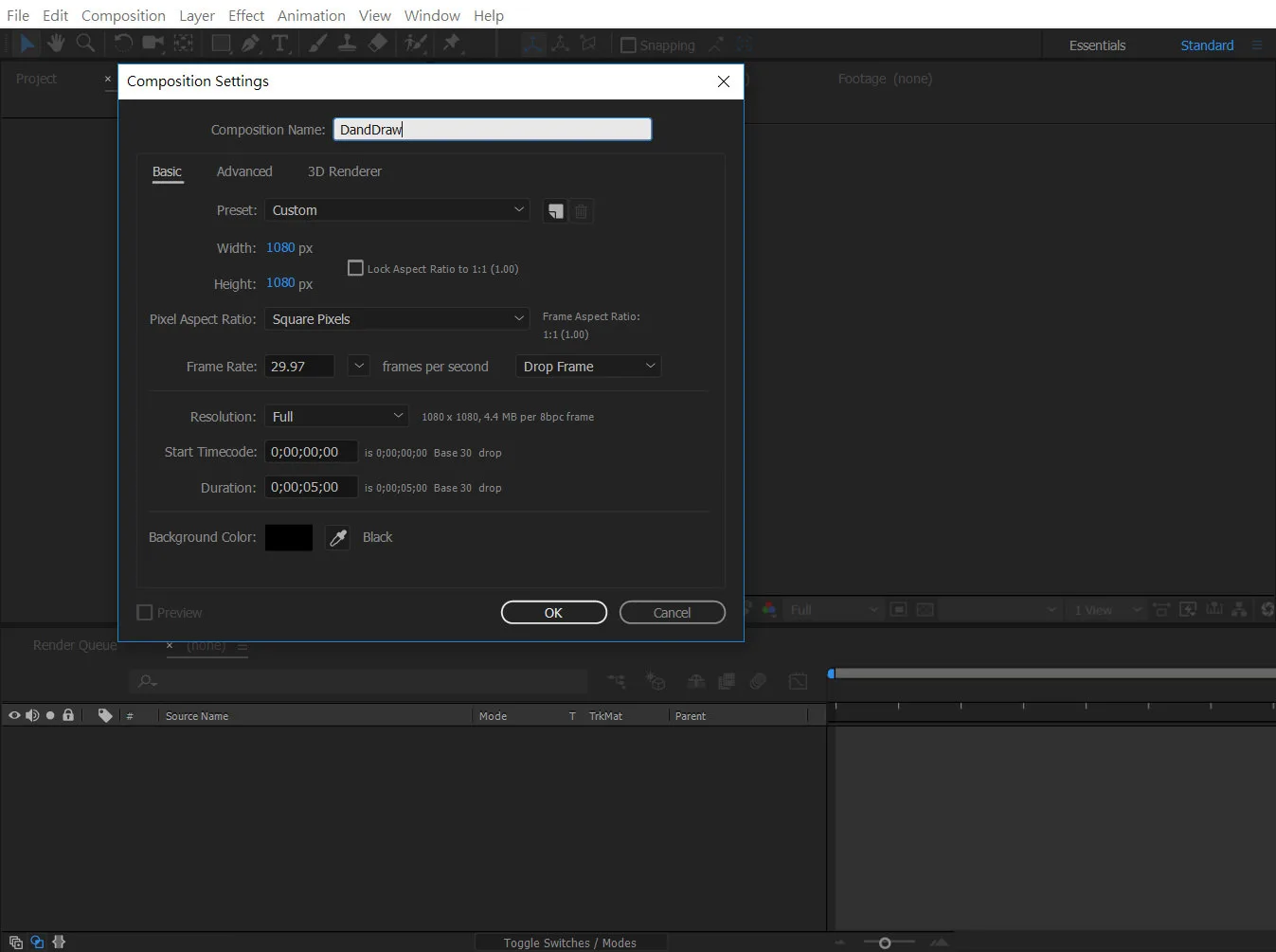Select the Type text tool
The width and height of the screenshot is (1276, 952).
[279, 44]
